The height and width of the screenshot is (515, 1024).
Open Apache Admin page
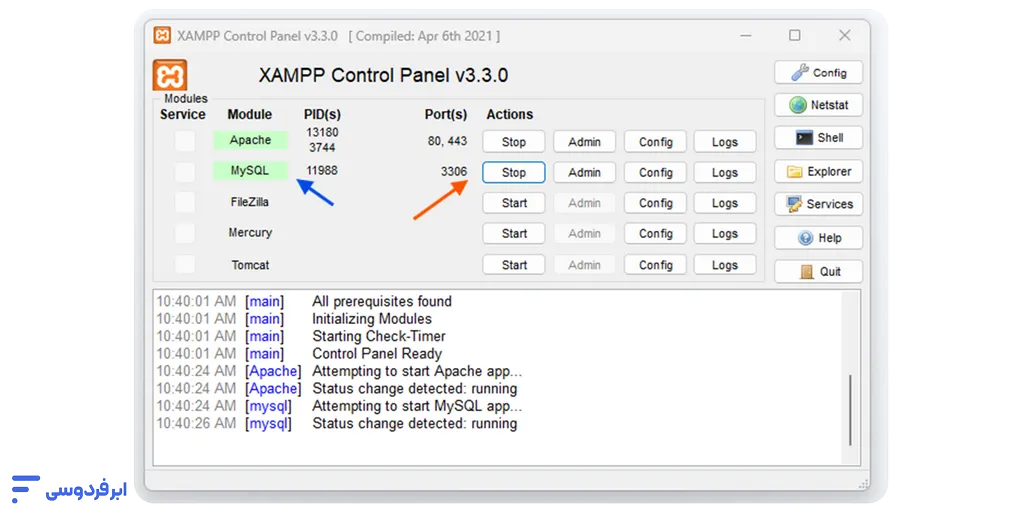584,142
